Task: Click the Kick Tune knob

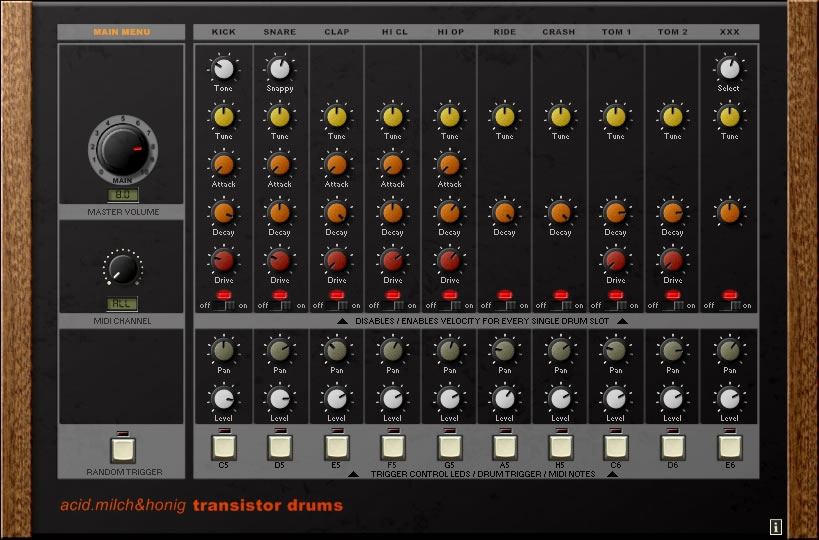Action: tap(224, 116)
